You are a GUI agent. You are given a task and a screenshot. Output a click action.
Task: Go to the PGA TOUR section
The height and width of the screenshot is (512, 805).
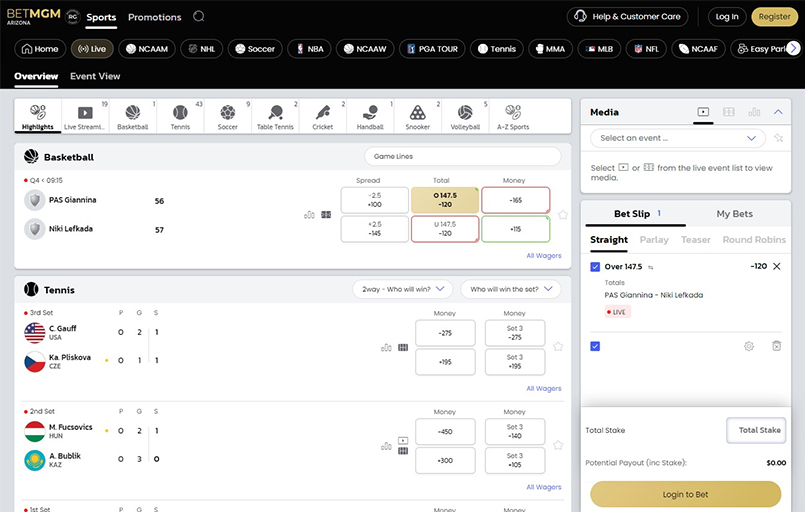(x=432, y=49)
